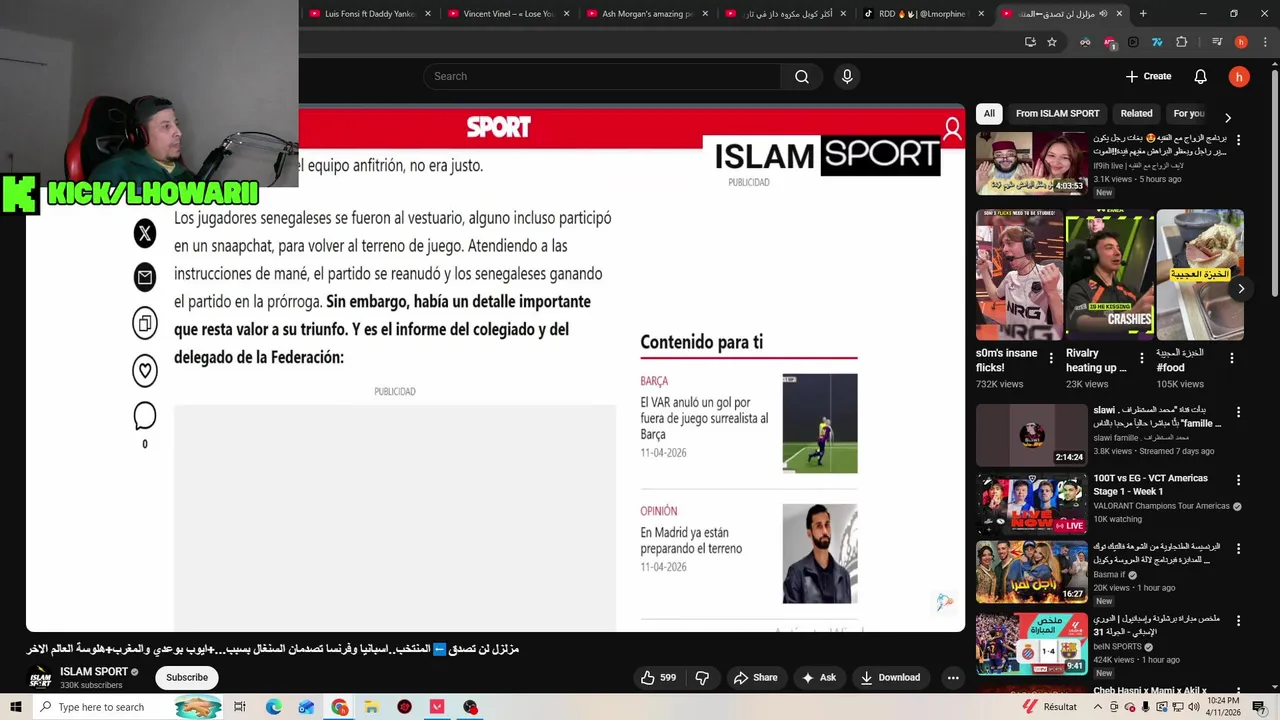Open Task View in the taskbar

tap(240, 707)
